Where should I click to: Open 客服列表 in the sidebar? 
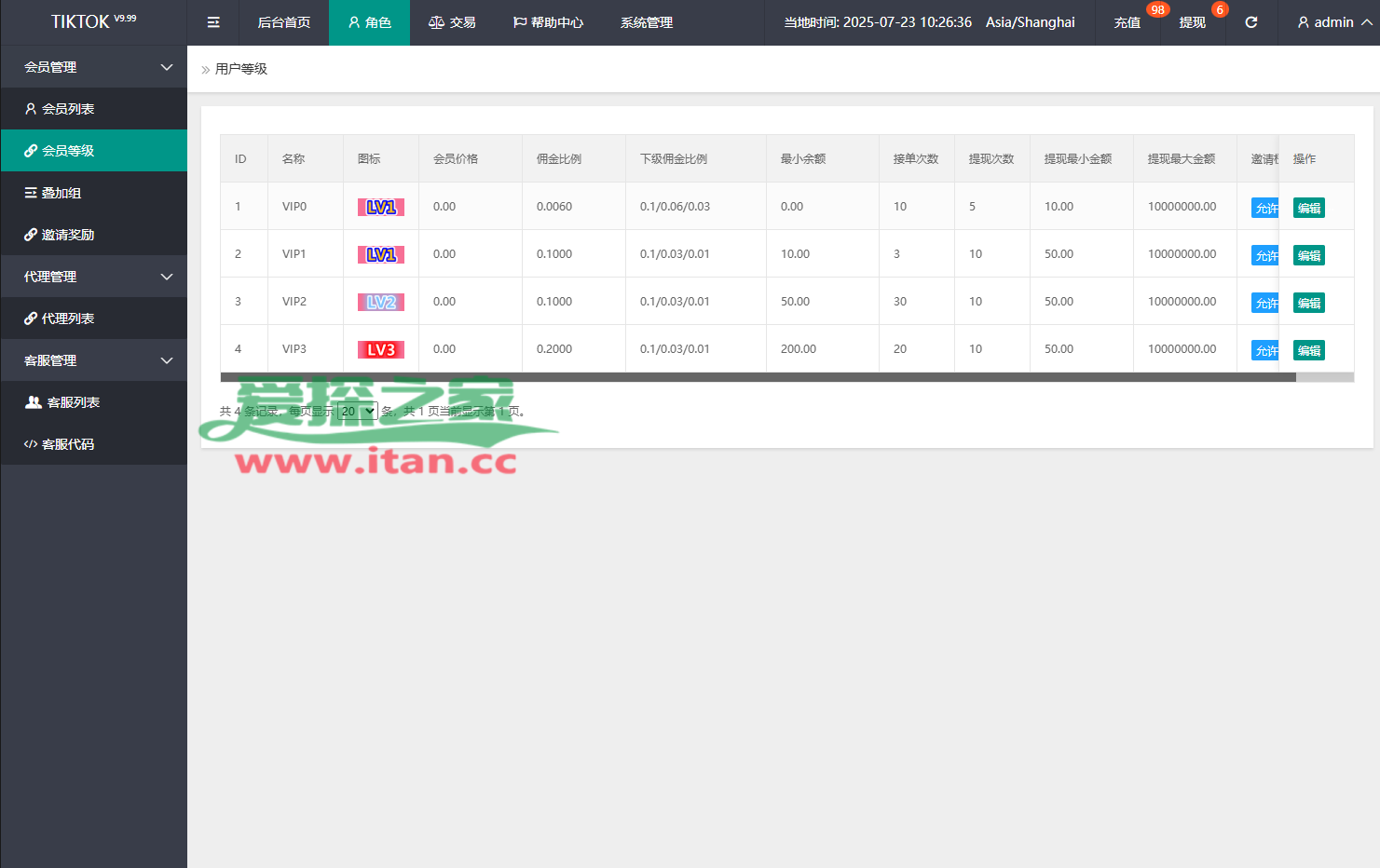pyautogui.click(x=93, y=402)
